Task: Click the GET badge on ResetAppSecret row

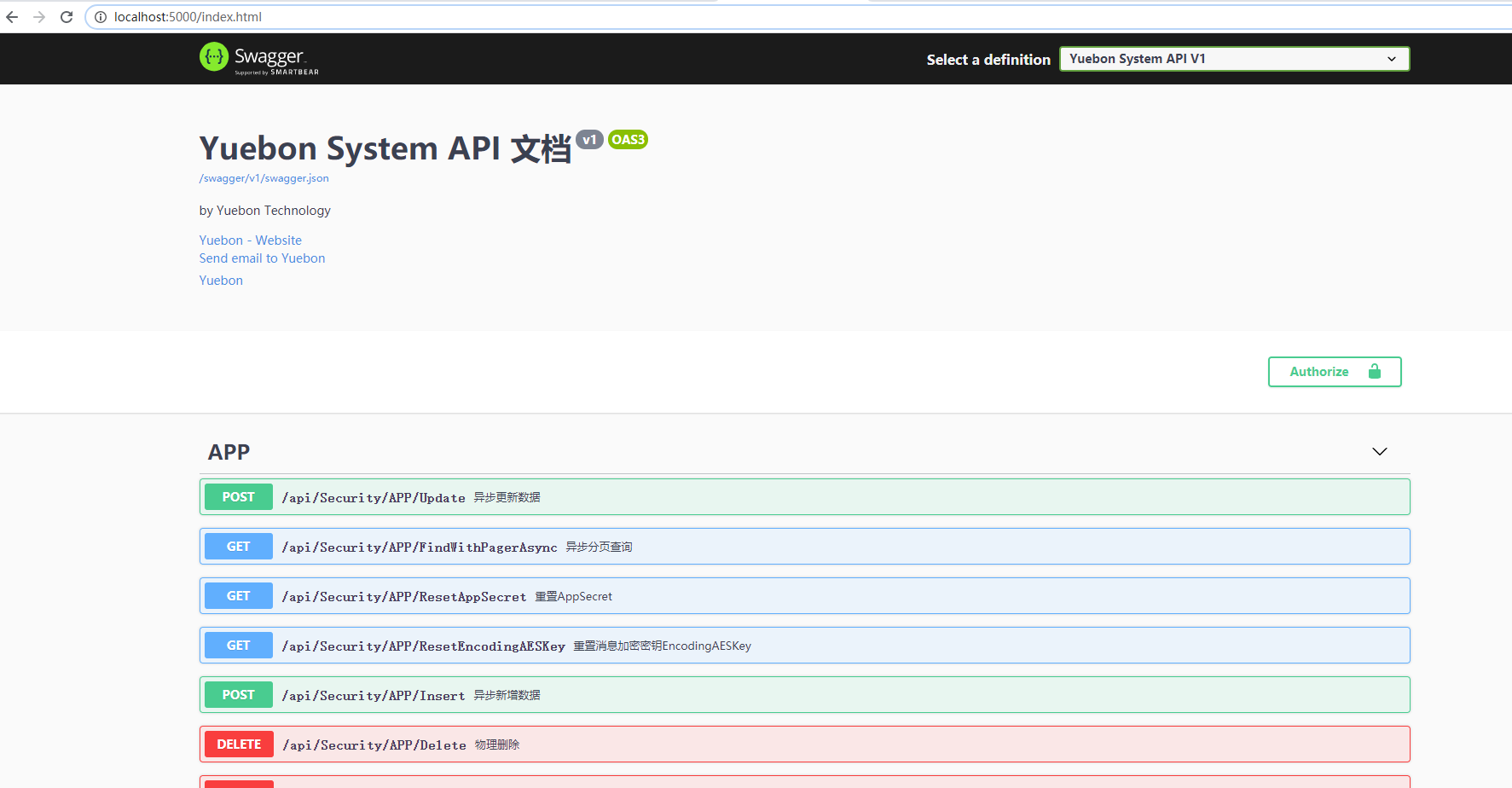Action: [x=239, y=596]
